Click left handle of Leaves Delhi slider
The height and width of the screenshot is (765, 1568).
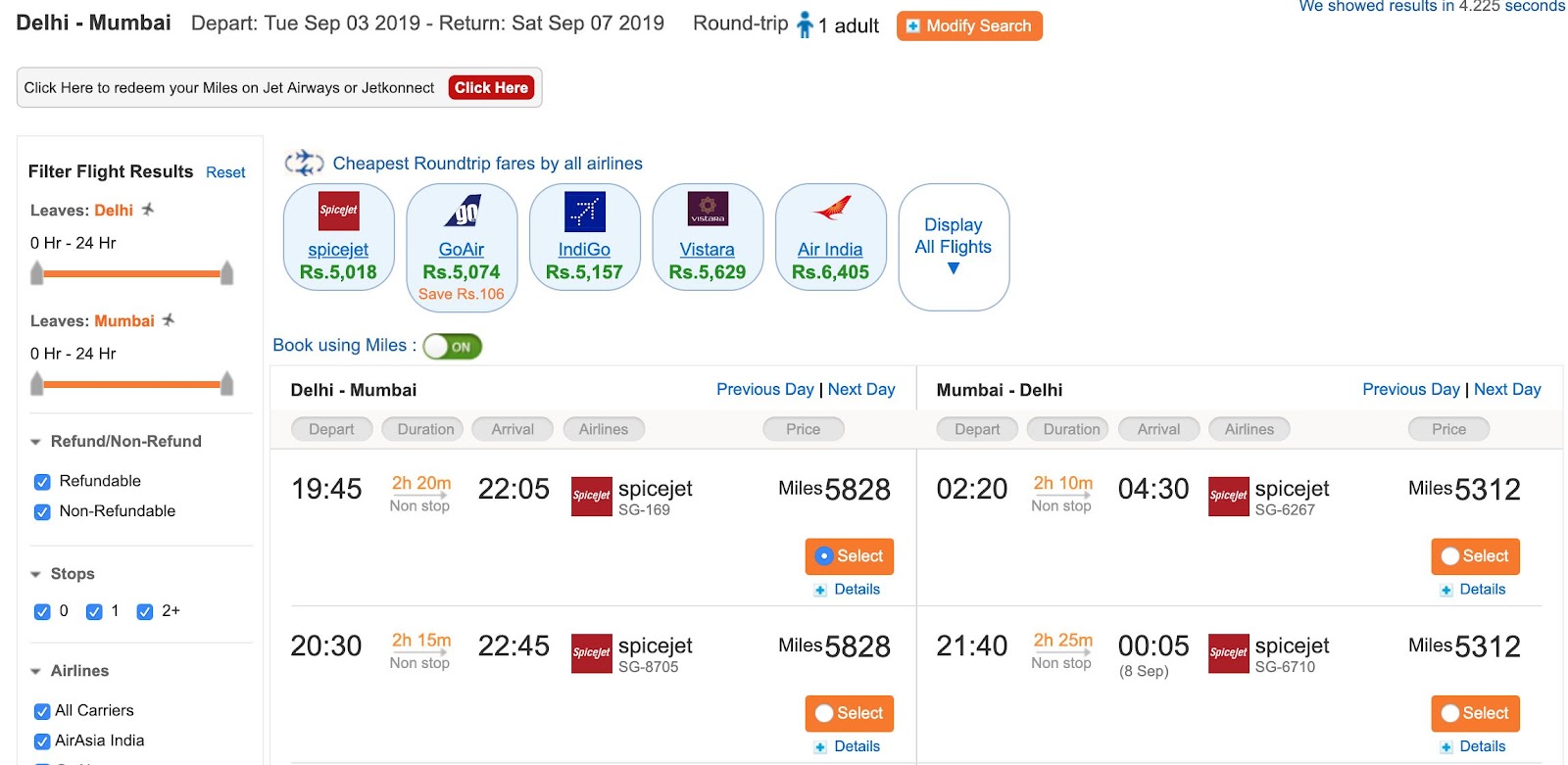37,273
